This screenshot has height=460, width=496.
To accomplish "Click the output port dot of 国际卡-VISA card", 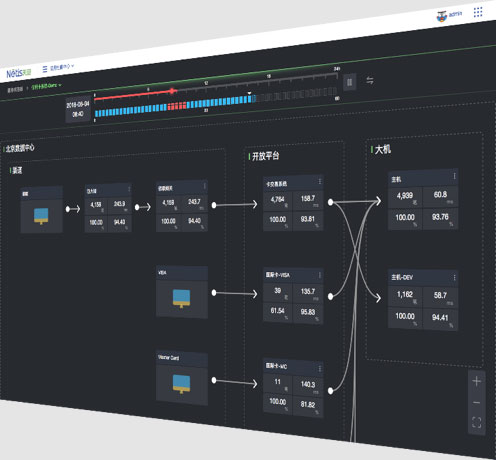I will pos(330,296).
